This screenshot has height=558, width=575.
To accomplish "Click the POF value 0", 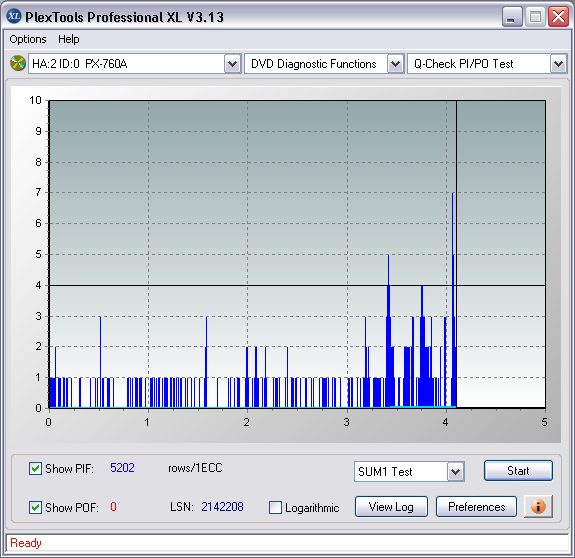I will point(113,507).
